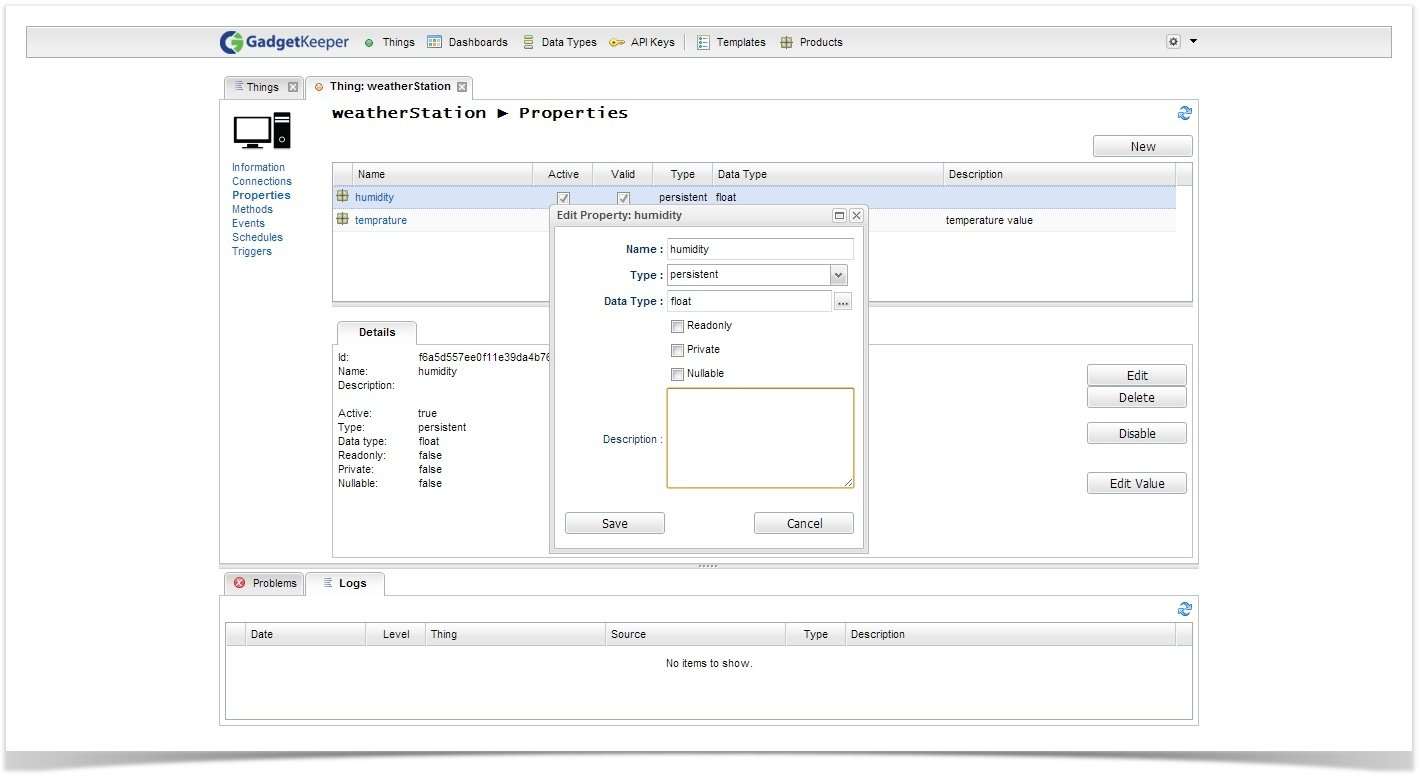1426x780 pixels.
Task: Open Templates in the top bar
Action: (731, 42)
